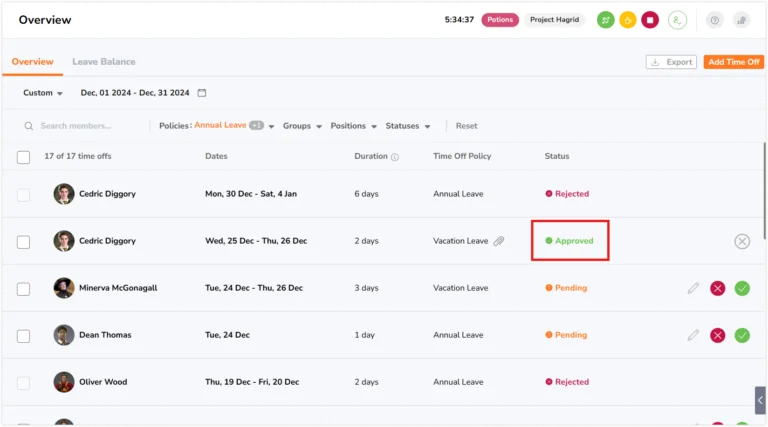The height and width of the screenshot is (427, 768).
Task: Click the grey icon at far top right
Action: (742, 20)
